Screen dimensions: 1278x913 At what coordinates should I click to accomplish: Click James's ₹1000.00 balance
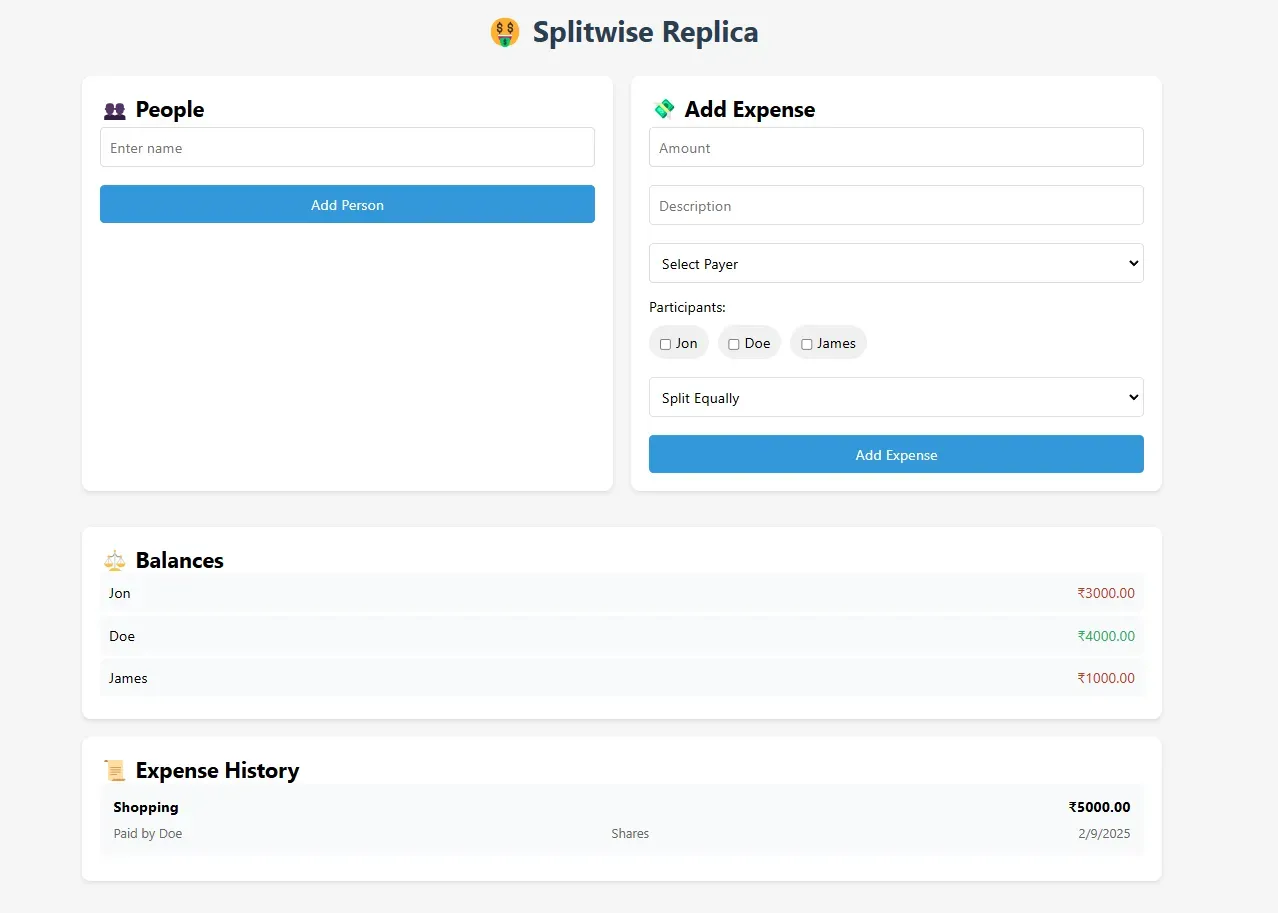tap(1106, 678)
